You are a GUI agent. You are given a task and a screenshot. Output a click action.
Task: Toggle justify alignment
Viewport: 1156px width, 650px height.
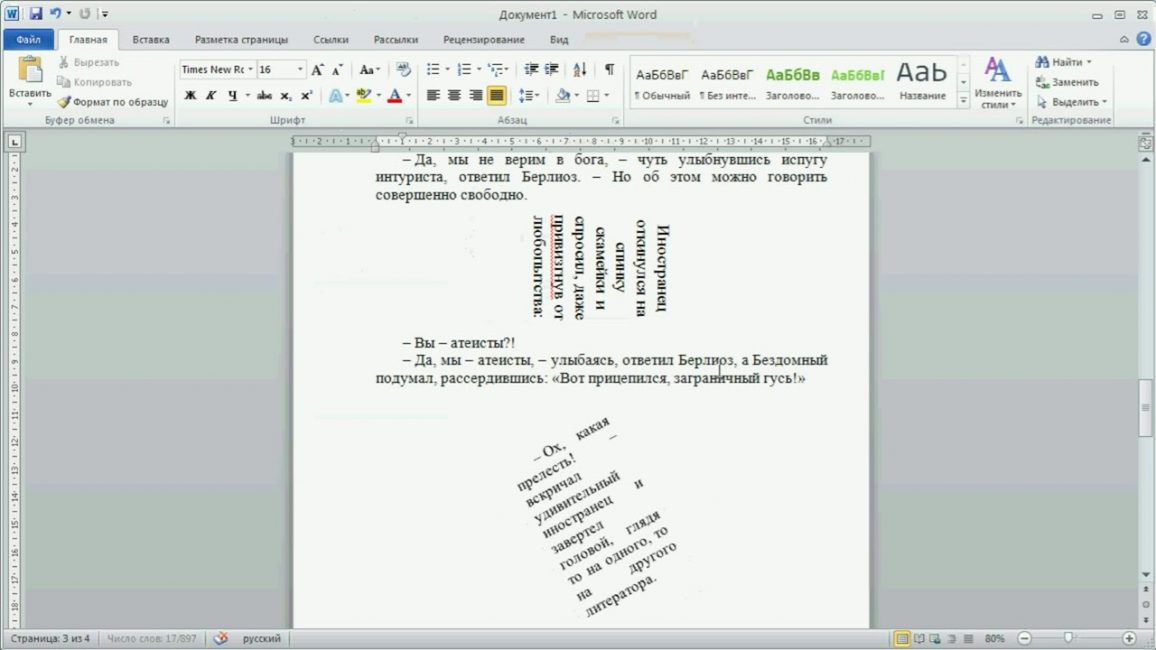(496, 95)
